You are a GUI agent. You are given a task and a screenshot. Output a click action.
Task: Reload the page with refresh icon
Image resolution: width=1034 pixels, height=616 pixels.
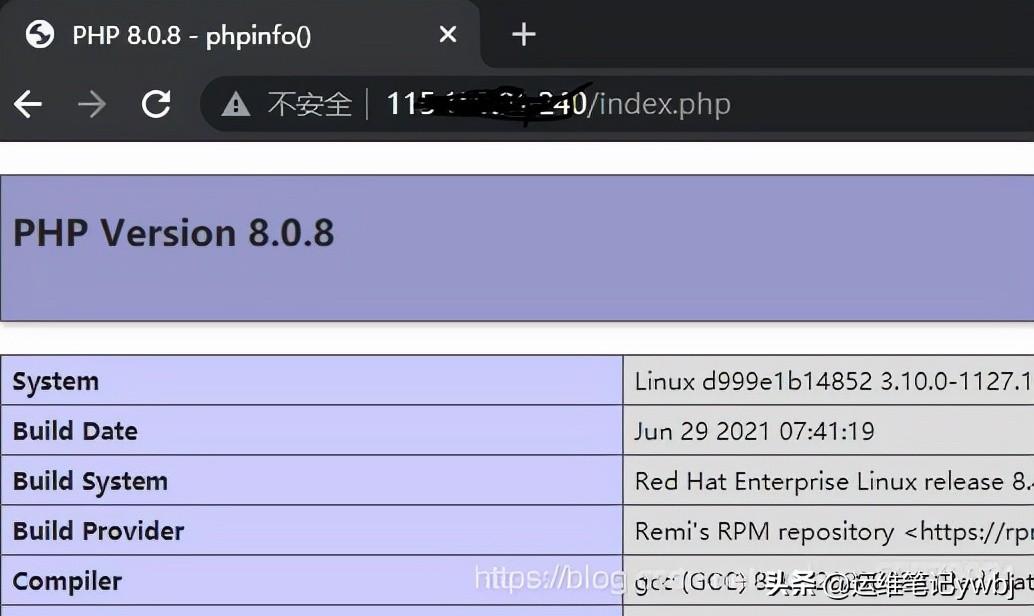(156, 104)
